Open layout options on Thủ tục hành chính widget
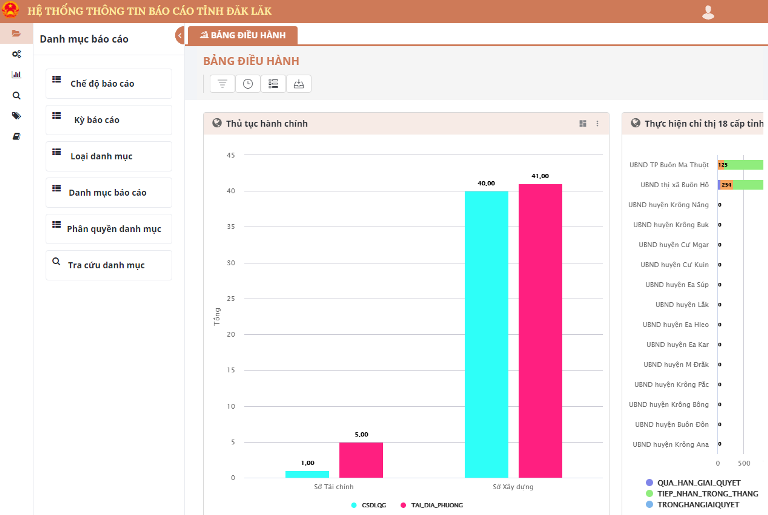This screenshot has width=768, height=515. point(582,124)
